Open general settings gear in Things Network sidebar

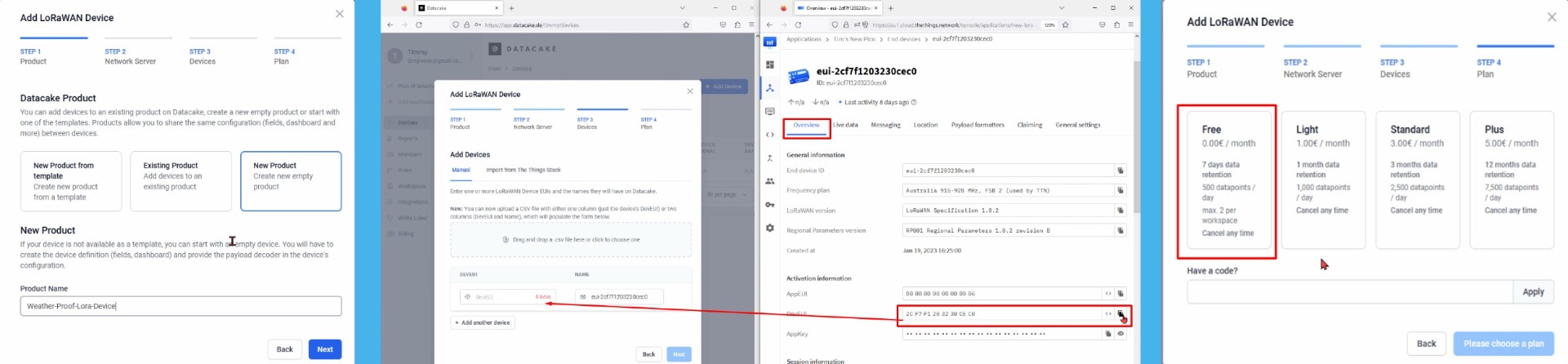pos(769,228)
